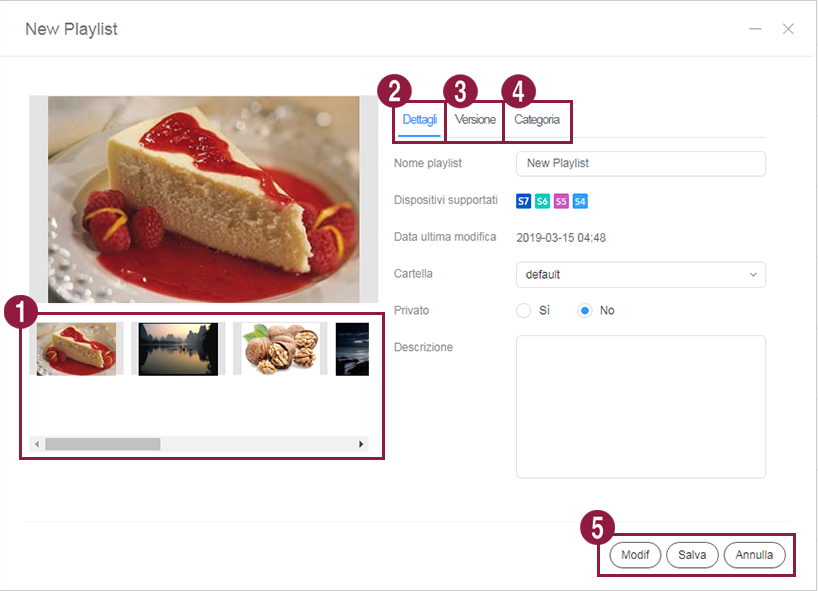
Task: Click the S4 supported device icon
Action: click(x=580, y=201)
